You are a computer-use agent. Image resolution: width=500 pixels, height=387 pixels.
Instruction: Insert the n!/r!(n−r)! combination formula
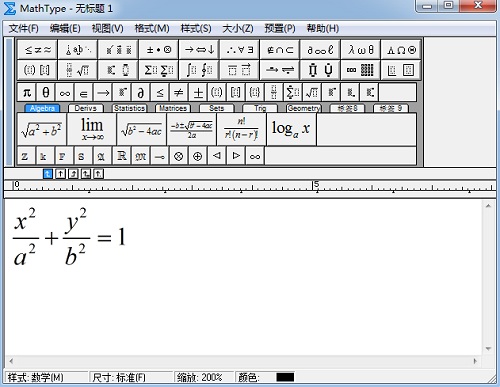point(241,129)
